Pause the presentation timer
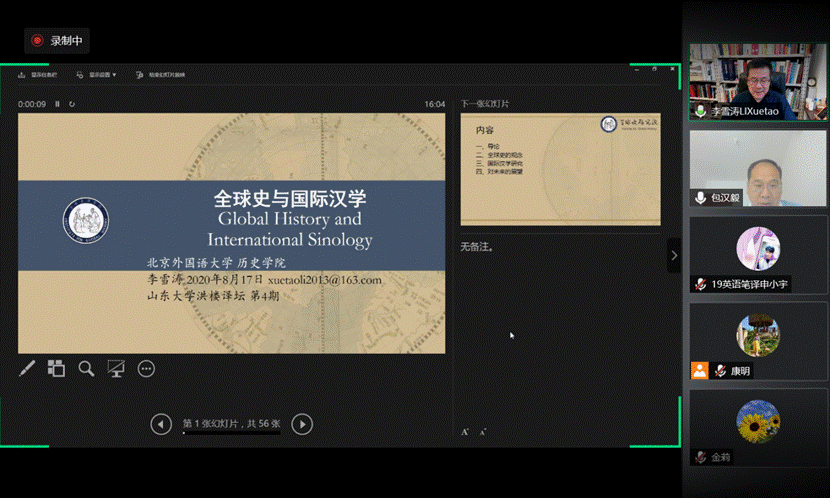Screen dimensions: 830x498 coord(58,104)
